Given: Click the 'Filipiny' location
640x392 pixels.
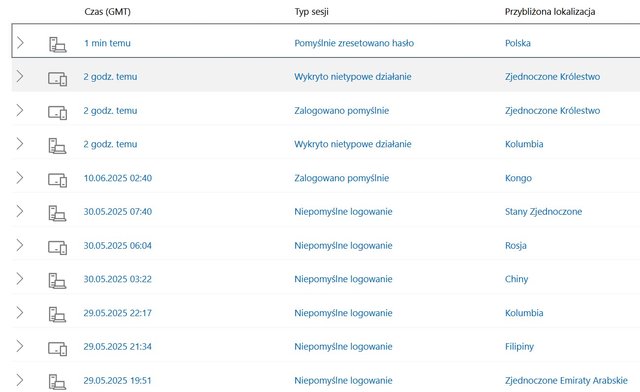Looking at the screenshot, I should pos(519,346).
